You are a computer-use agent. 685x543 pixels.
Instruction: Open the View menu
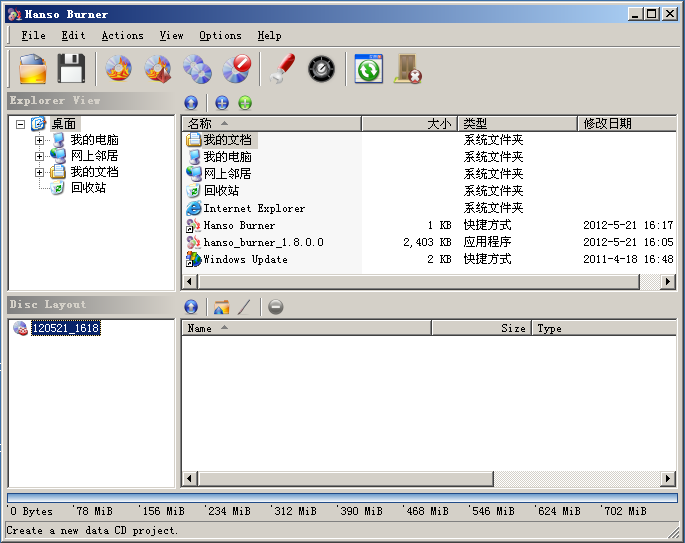coord(171,35)
